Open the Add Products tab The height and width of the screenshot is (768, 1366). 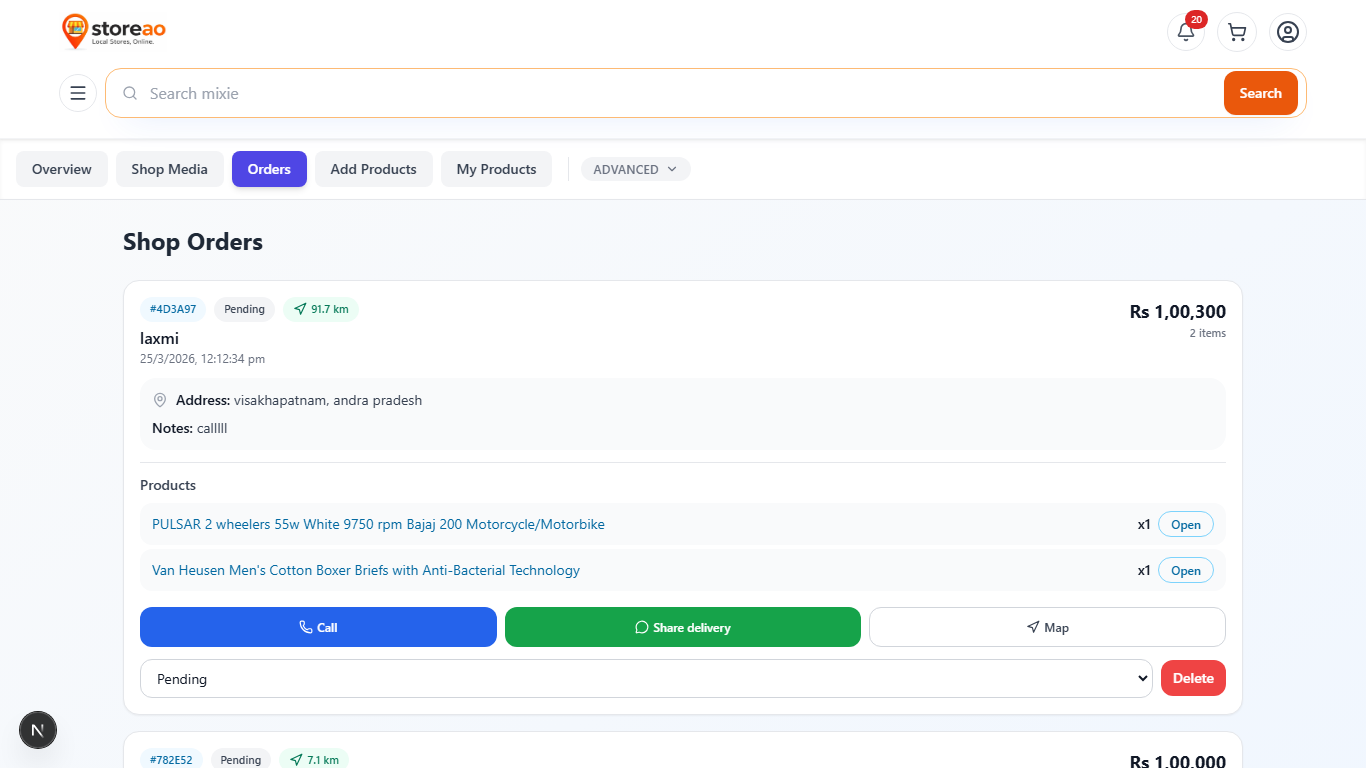[x=374, y=169]
